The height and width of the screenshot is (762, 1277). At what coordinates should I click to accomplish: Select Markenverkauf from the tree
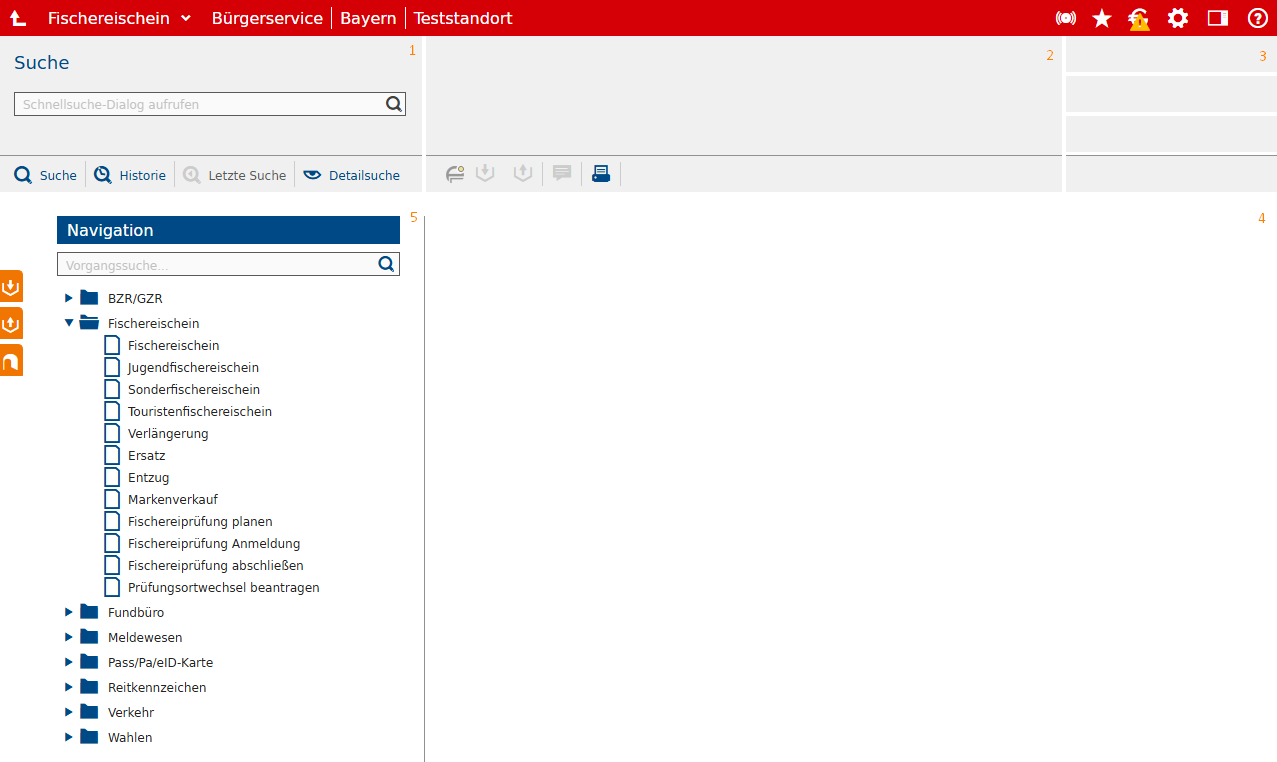pos(172,500)
